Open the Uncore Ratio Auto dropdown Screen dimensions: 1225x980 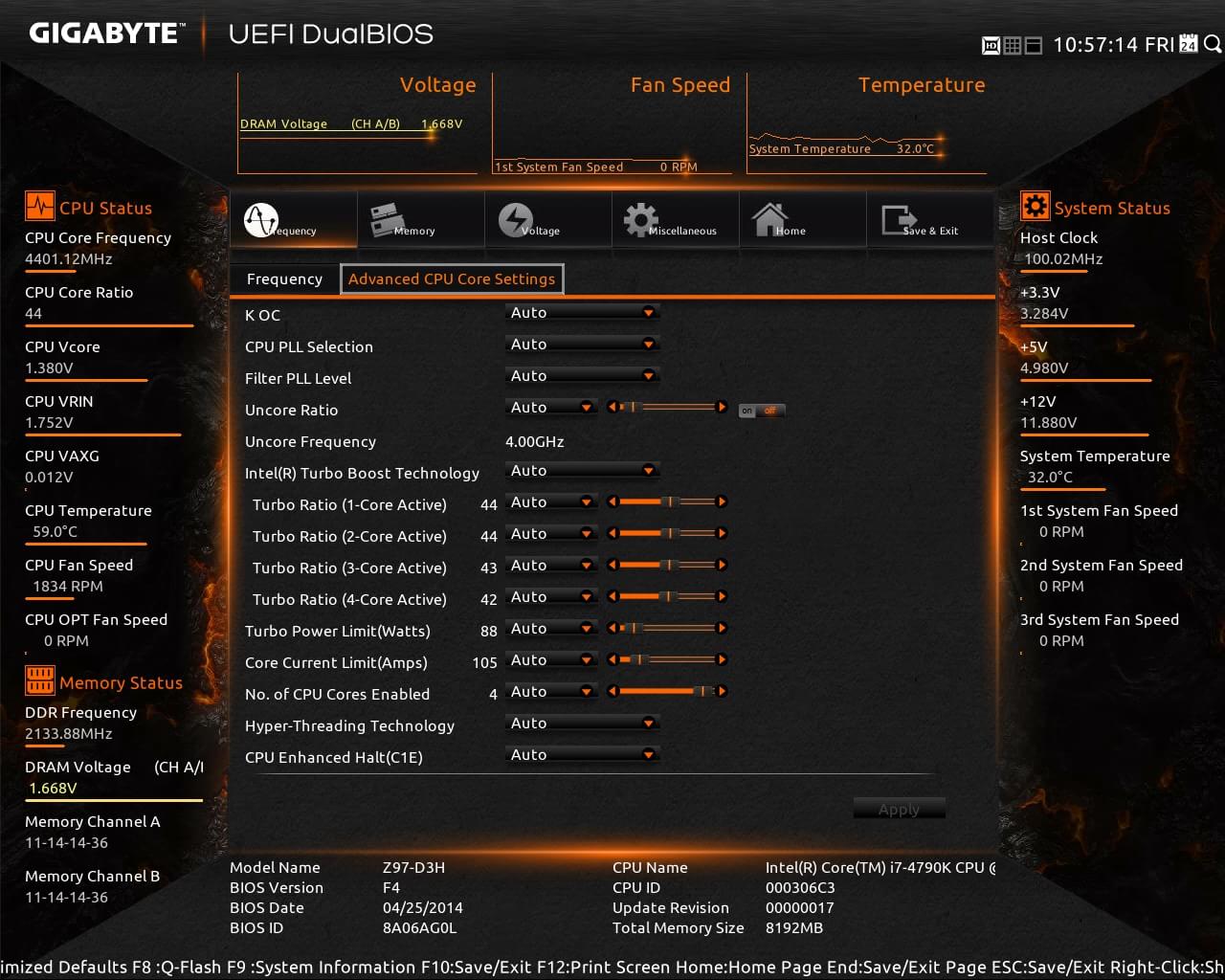(x=551, y=408)
